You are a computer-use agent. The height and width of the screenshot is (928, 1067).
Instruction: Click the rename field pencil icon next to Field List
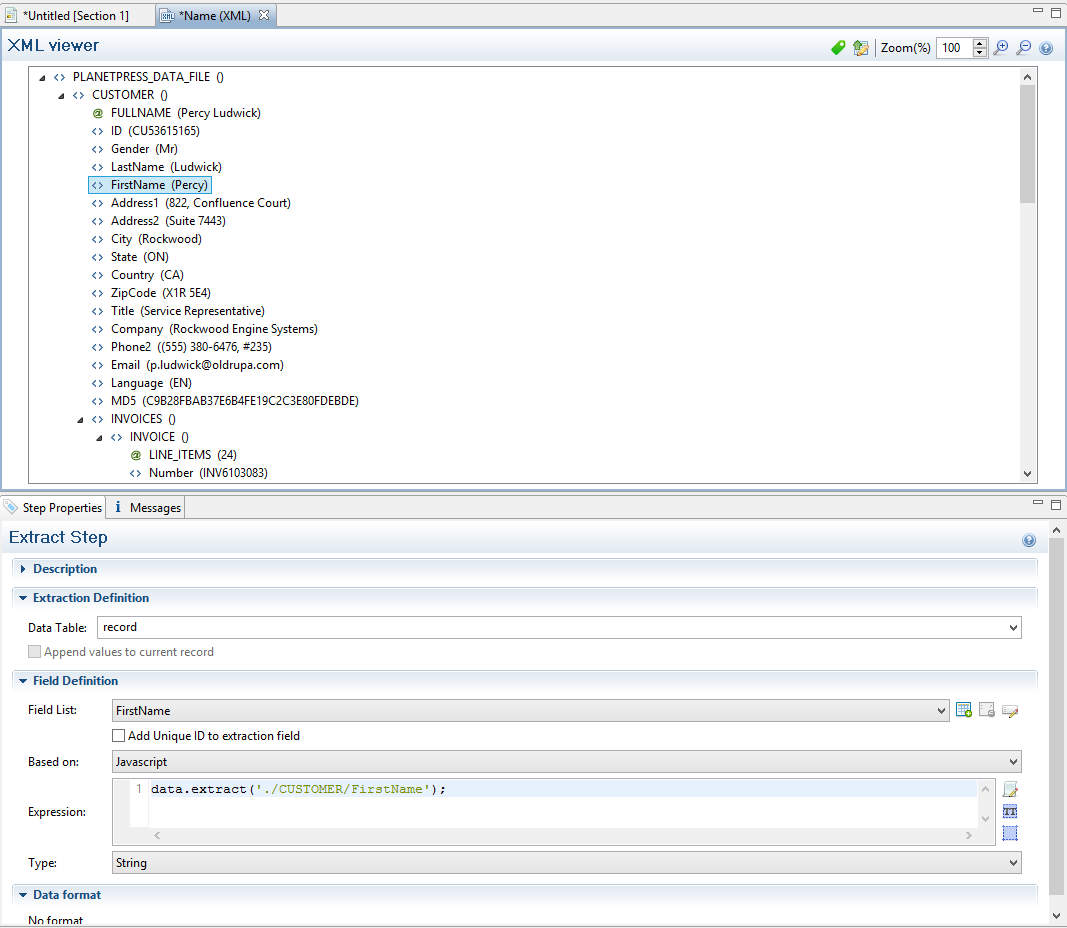coord(1010,710)
